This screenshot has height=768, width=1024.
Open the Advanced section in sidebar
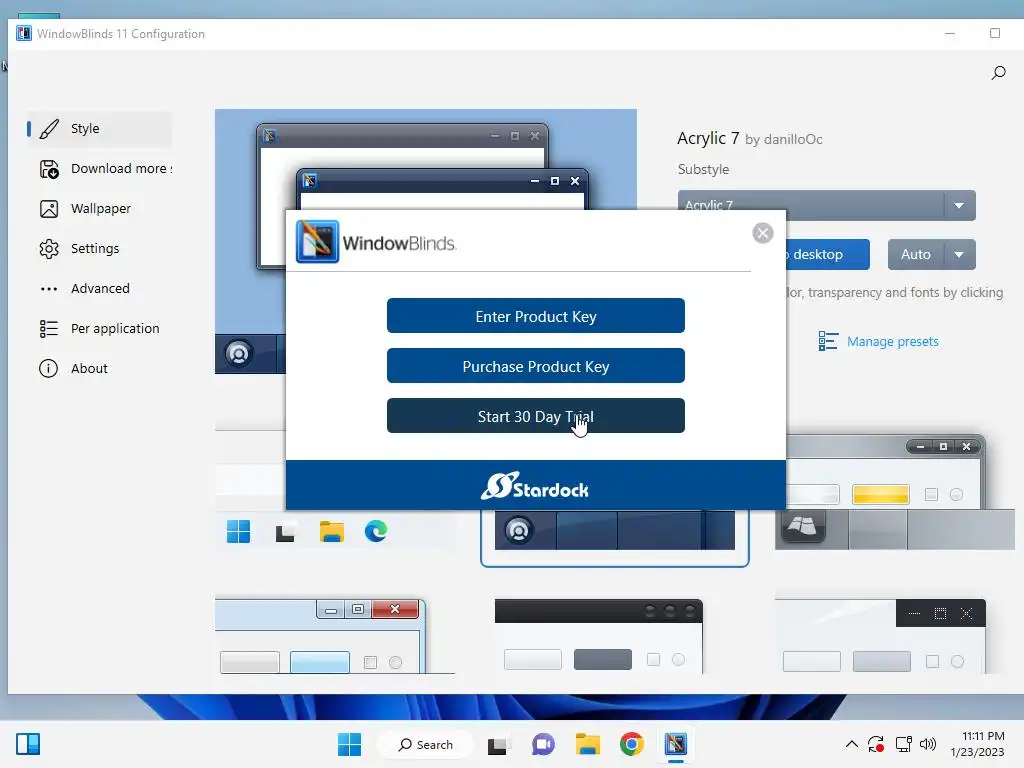(x=99, y=288)
